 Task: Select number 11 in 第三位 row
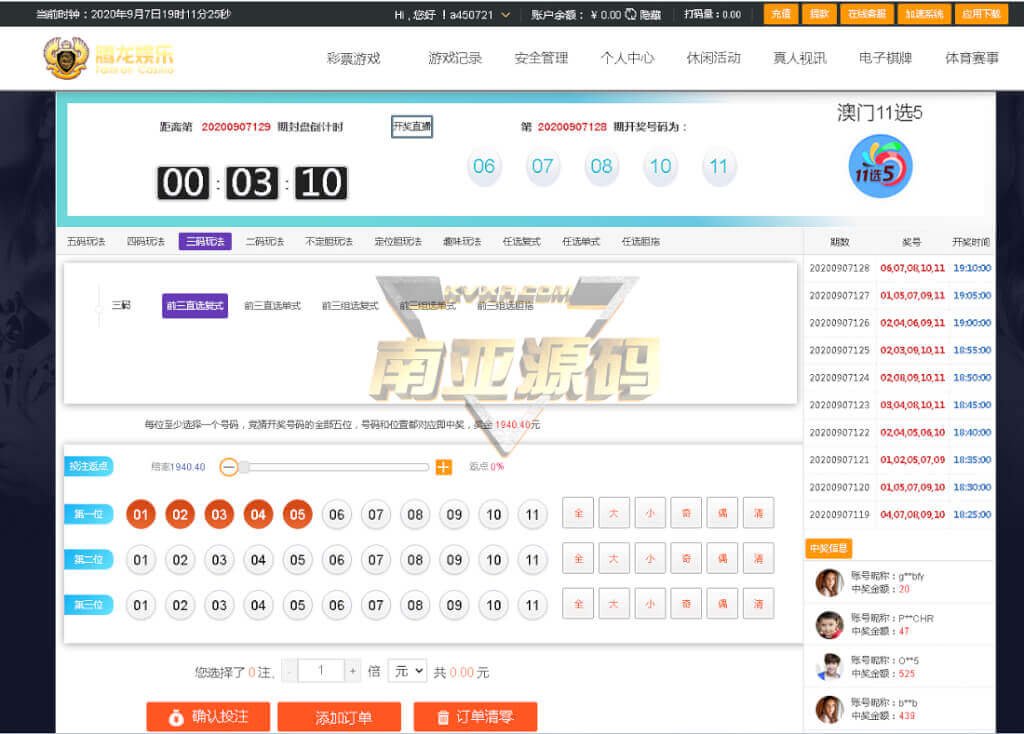532,605
